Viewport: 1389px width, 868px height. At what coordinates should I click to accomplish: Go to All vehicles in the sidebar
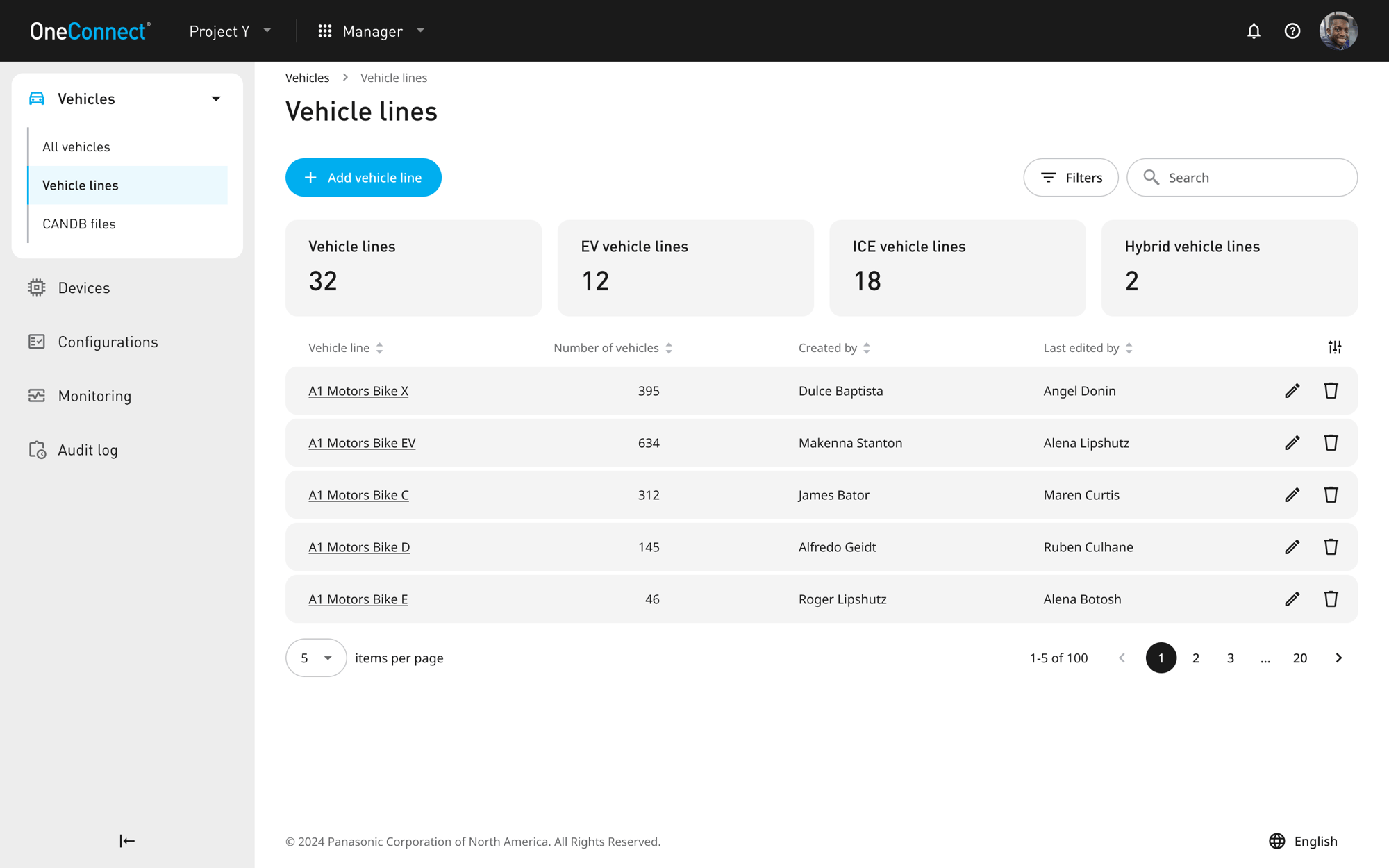(76, 147)
